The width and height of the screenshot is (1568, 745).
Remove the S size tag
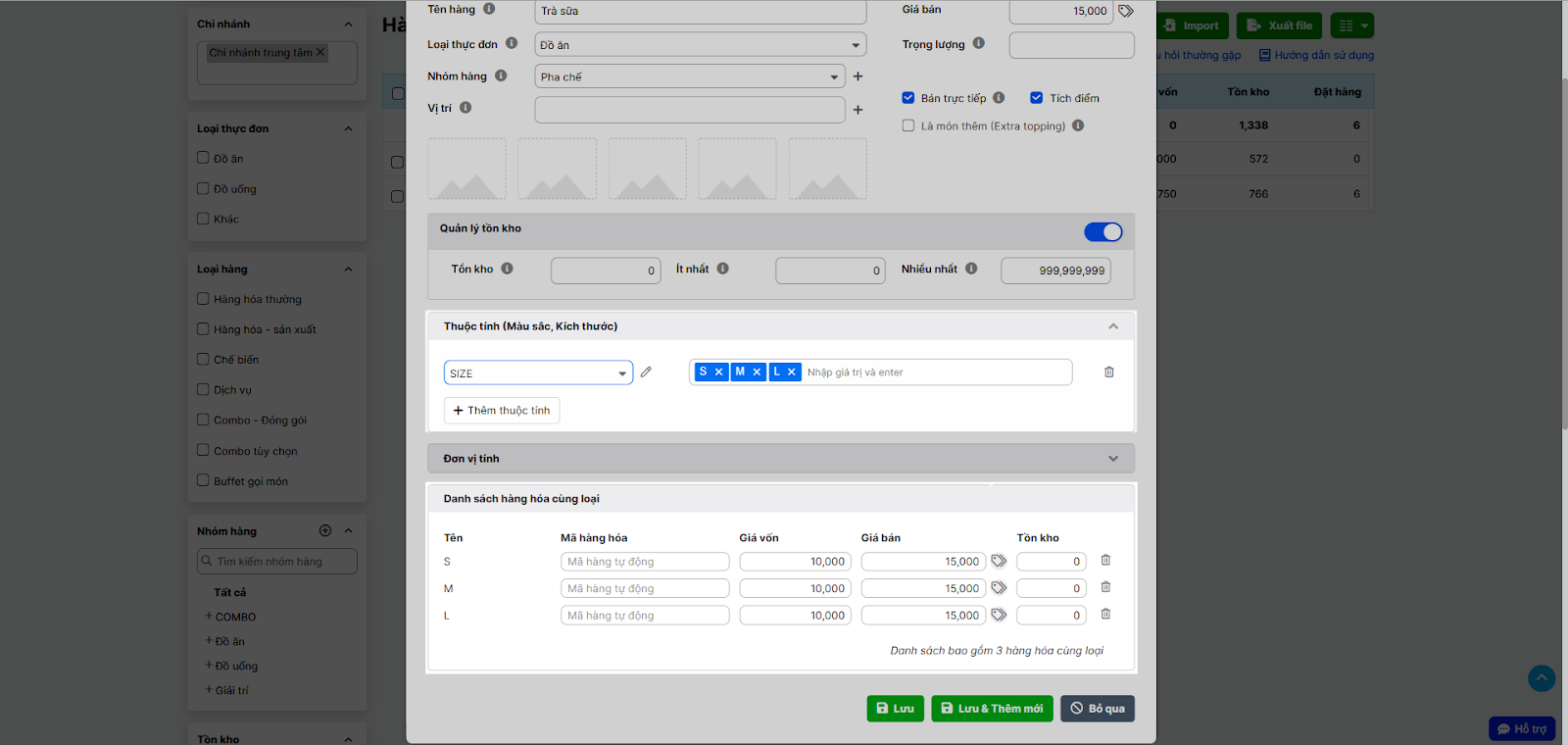(719, 372)
